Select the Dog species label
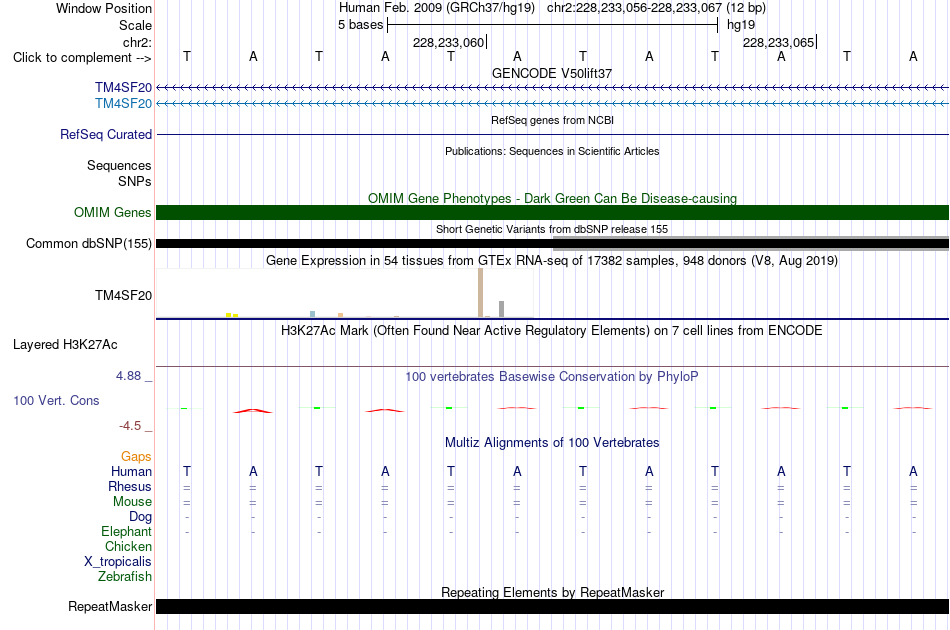 (x=140, y=517)
